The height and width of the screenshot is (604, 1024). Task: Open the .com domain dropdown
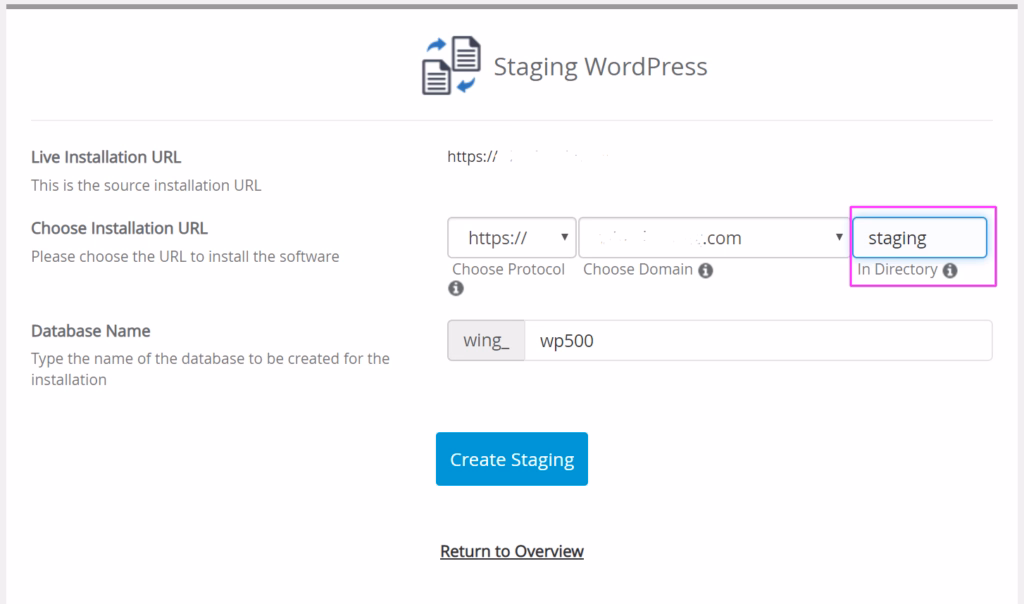(714, 238)
